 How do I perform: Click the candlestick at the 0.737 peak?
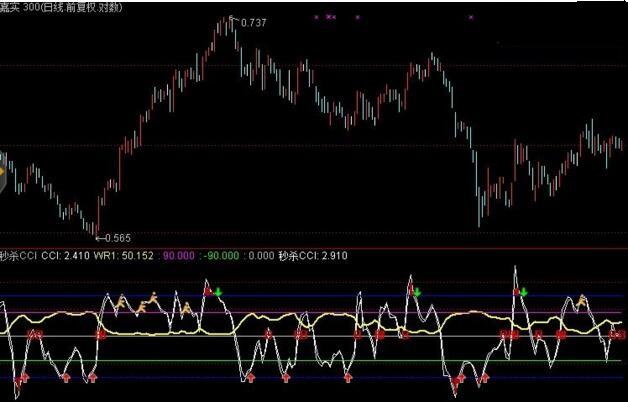pyautogui.click(x=229, y=27)
